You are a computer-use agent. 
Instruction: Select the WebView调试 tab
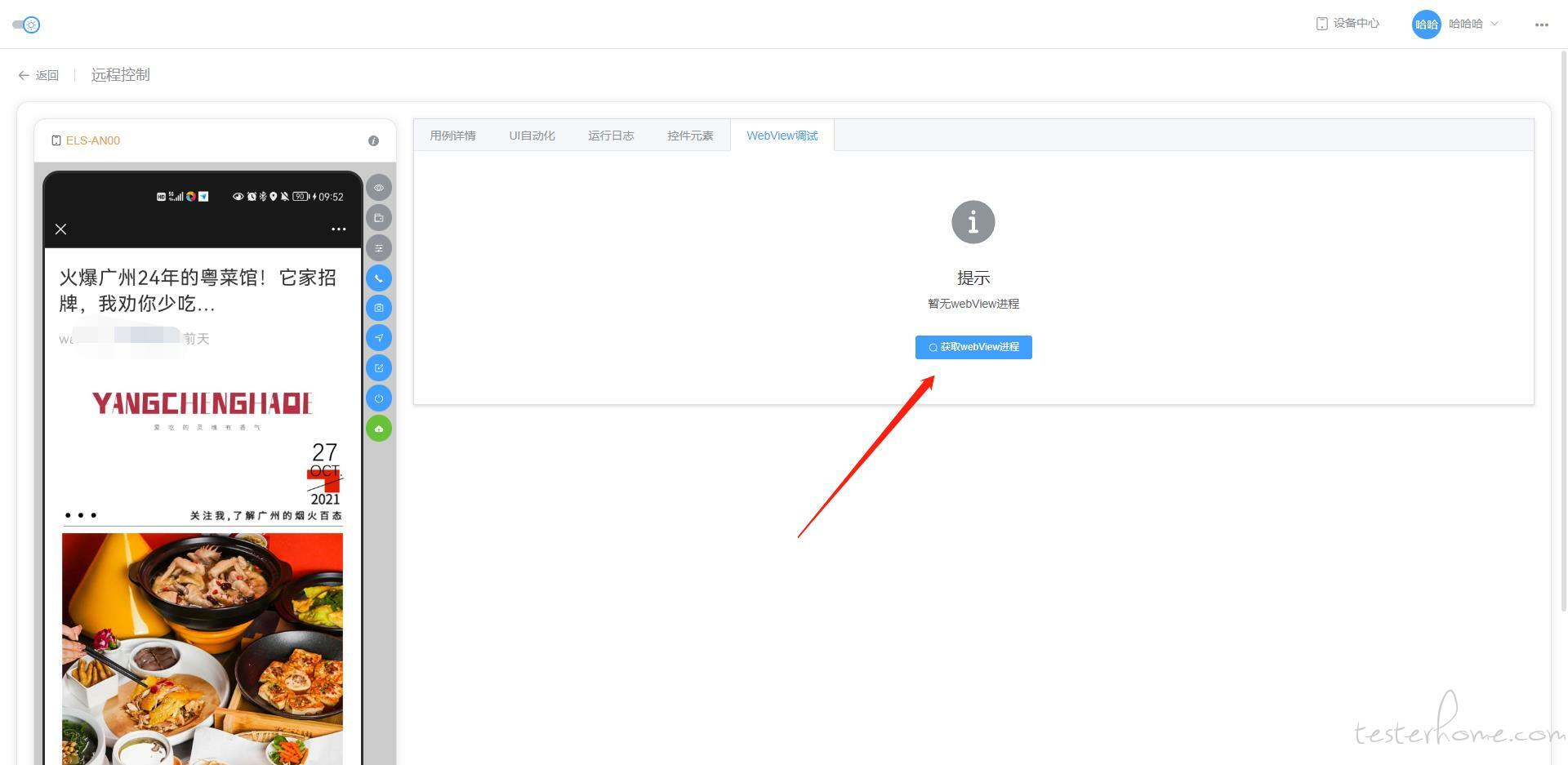pyautogui.click(x=782, y=136)
